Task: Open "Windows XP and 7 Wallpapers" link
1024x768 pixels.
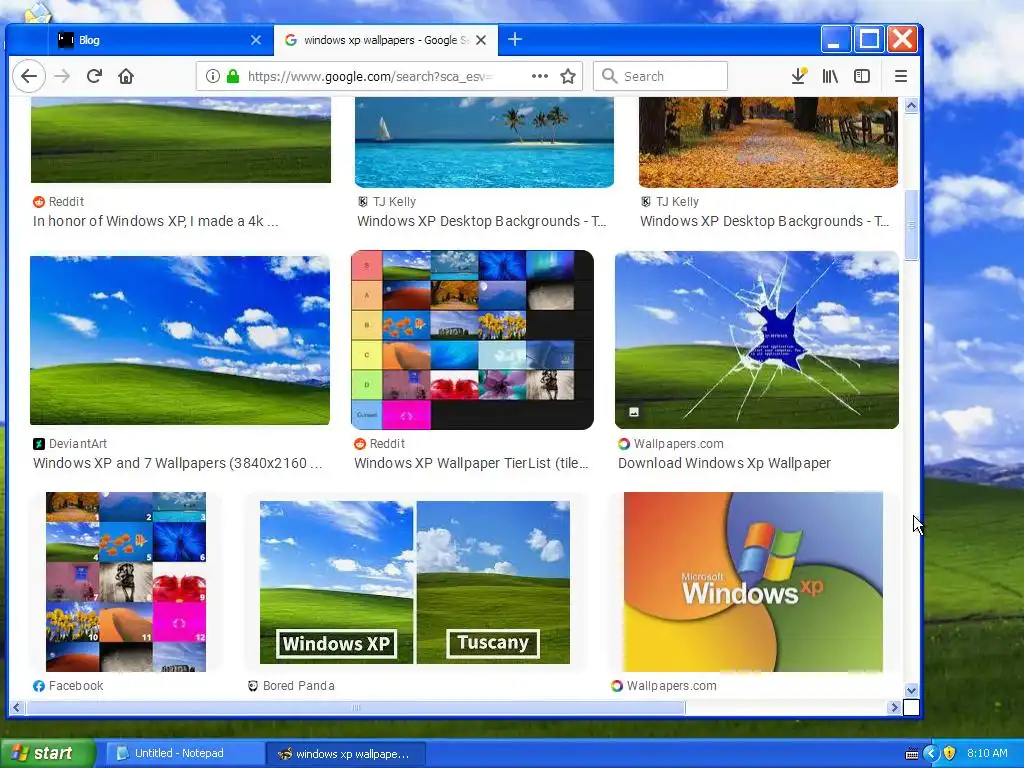Action: (x=178, y=463)
